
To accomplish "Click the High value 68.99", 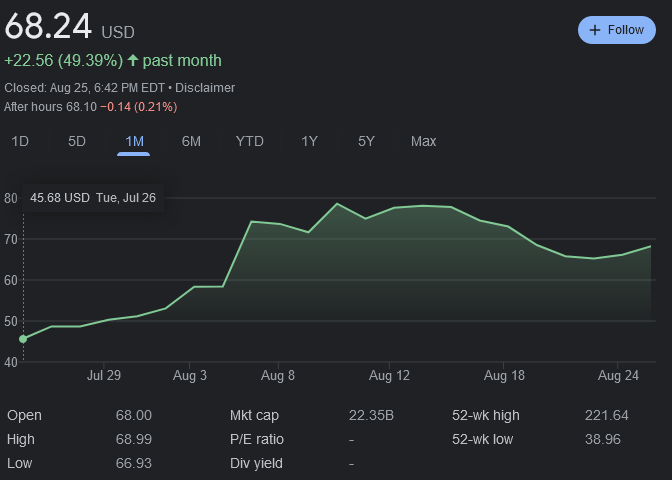I will pos(134,439).
